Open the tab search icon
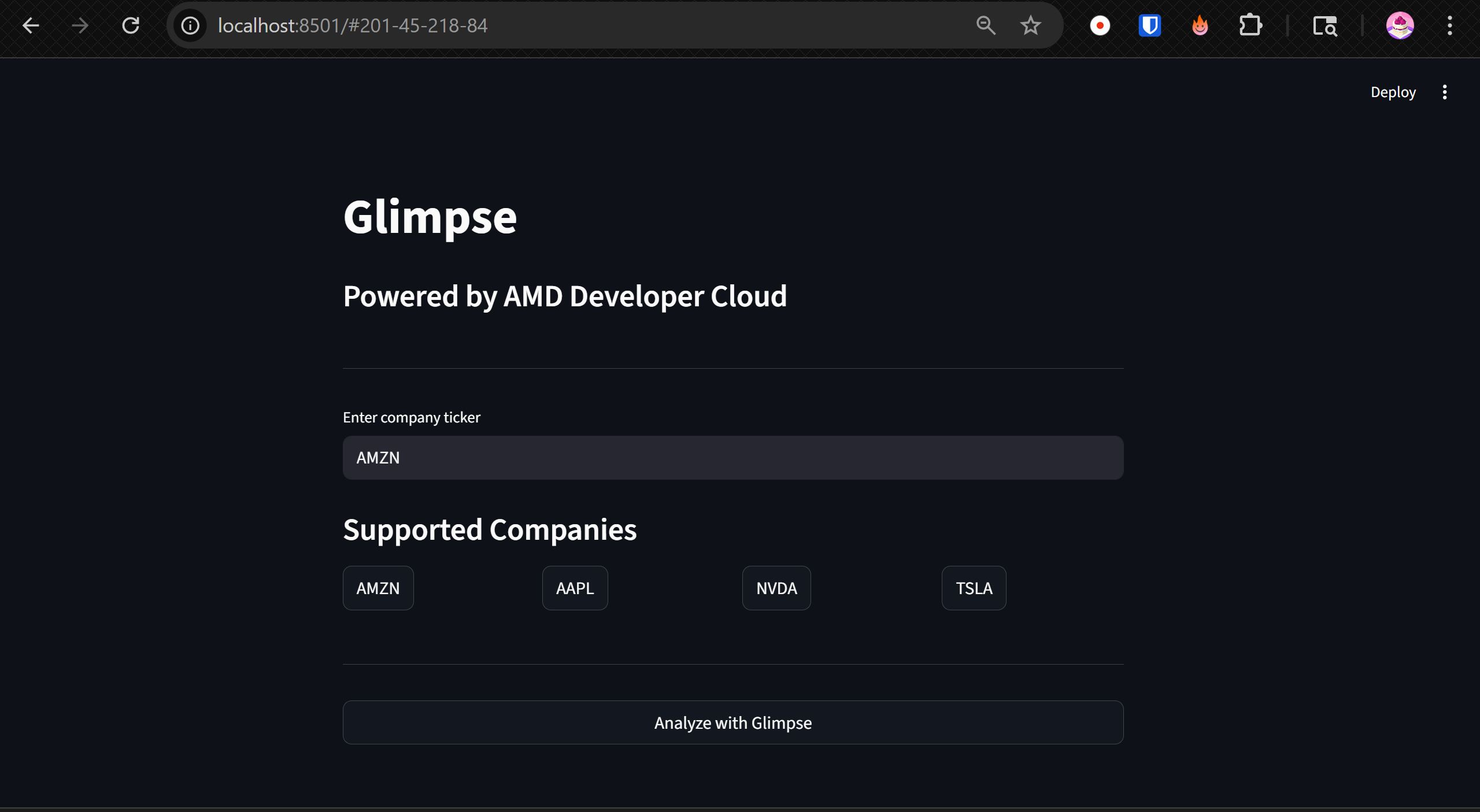Viewport: 1480px width, 812px height. pos(1324,25)
